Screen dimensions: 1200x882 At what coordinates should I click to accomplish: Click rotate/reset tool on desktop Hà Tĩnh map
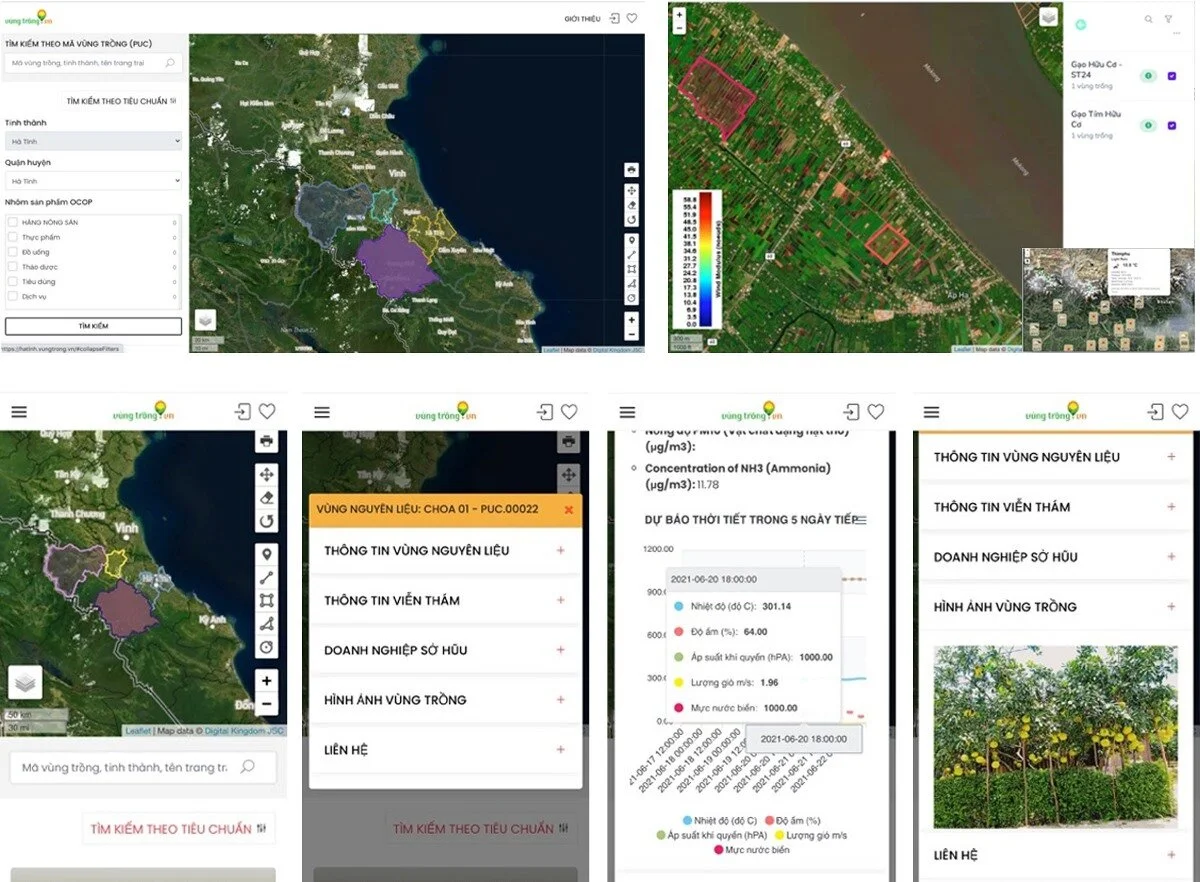point(632,220)
